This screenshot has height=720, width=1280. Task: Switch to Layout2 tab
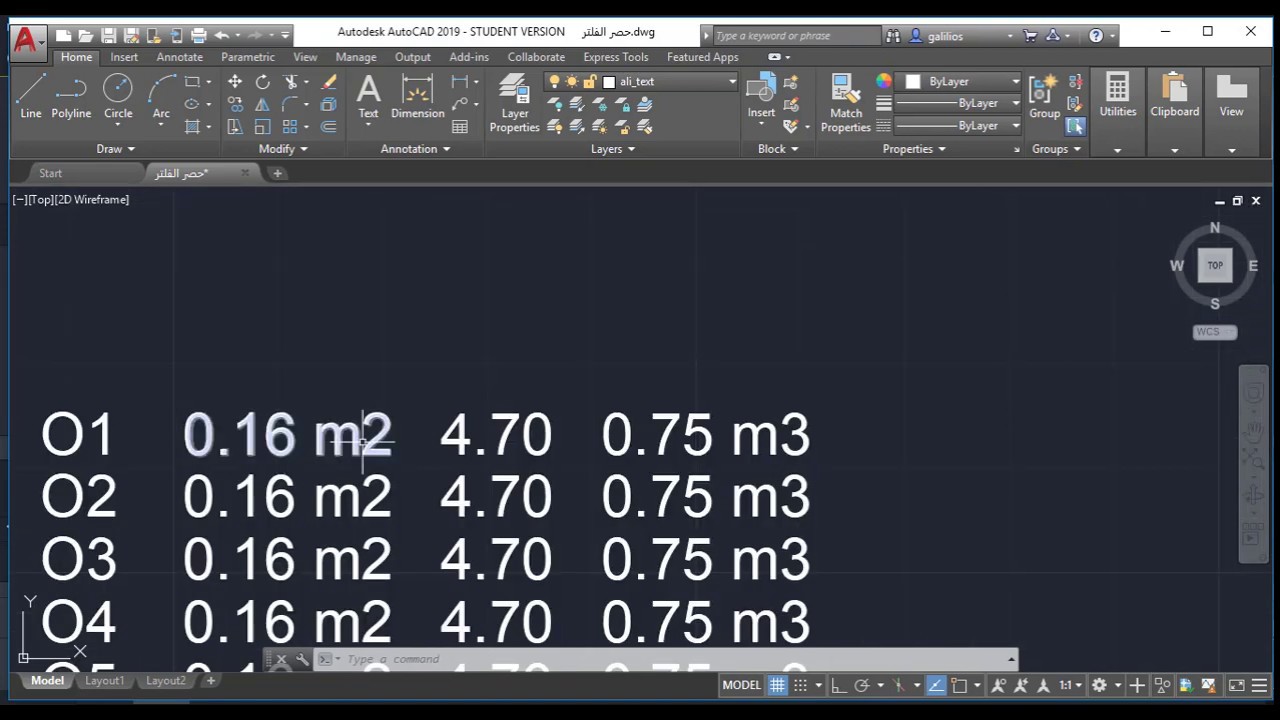[x=166, y=681]
